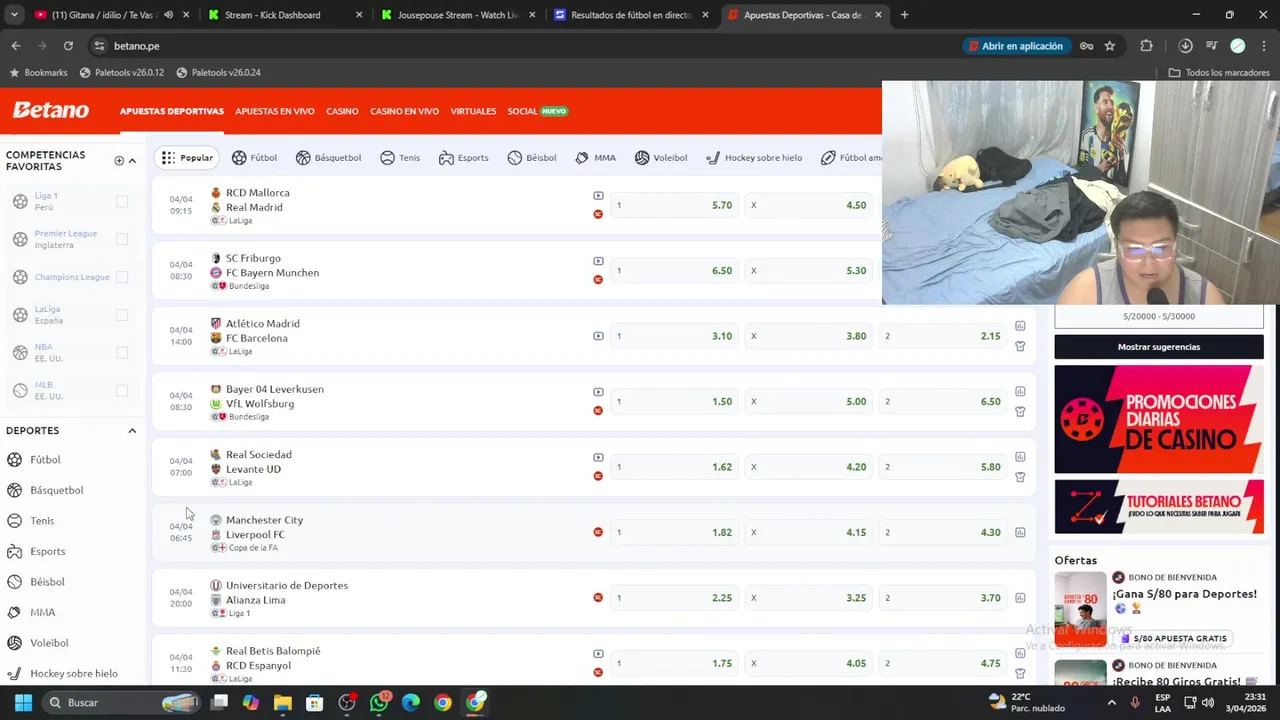
Task: Switch to Resultados de fútbol browser tab
Action: point(631,15)
